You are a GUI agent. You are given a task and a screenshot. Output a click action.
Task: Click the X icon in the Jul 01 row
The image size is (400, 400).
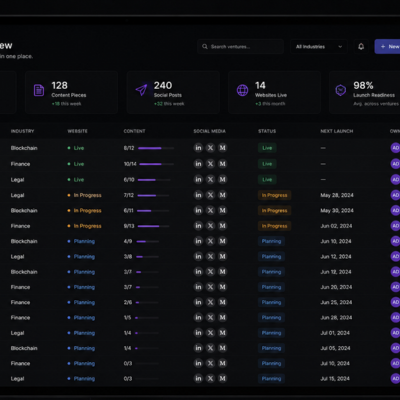coord(210,333)
